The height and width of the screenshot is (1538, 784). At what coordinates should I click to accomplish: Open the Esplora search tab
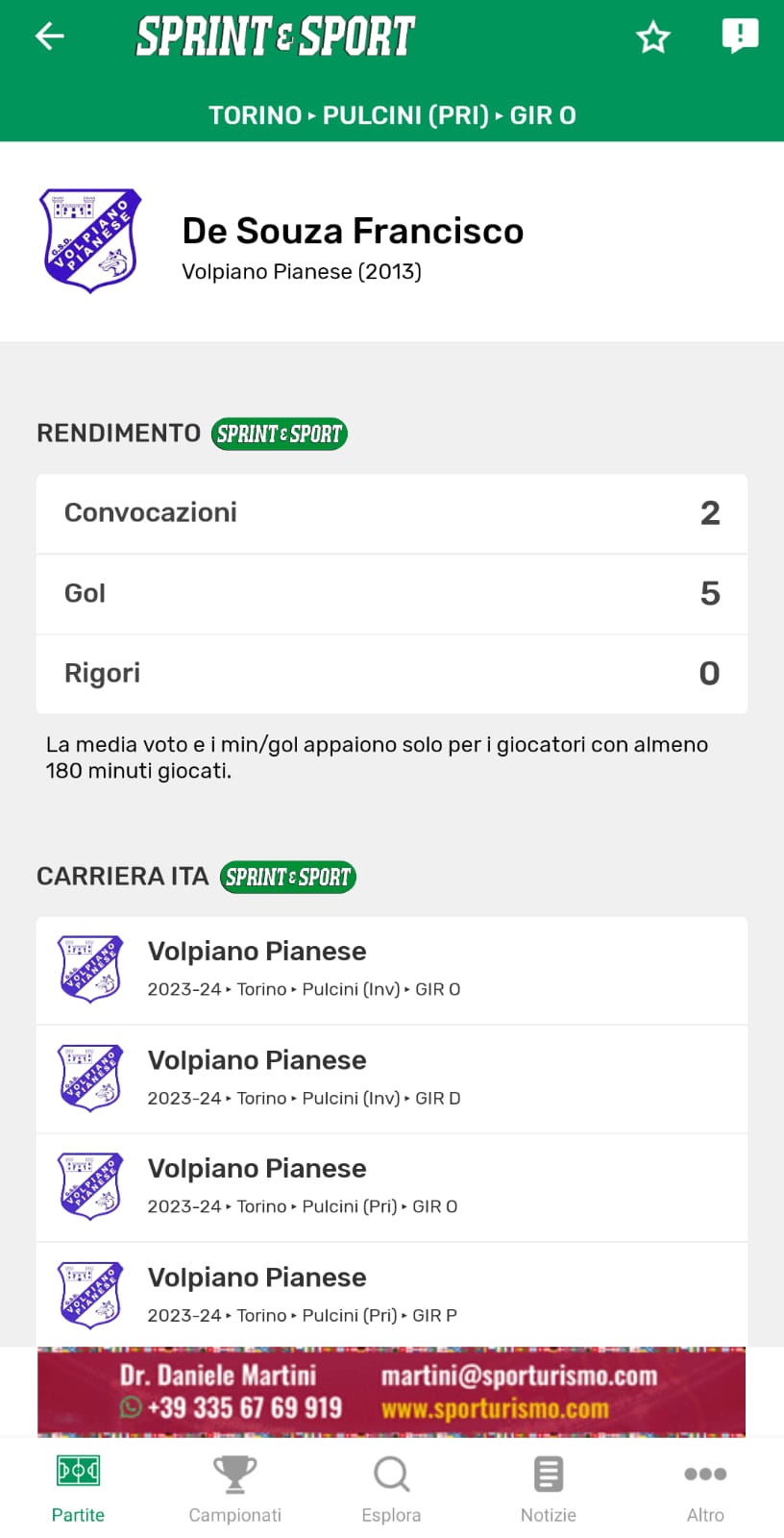click(391, 1488)
